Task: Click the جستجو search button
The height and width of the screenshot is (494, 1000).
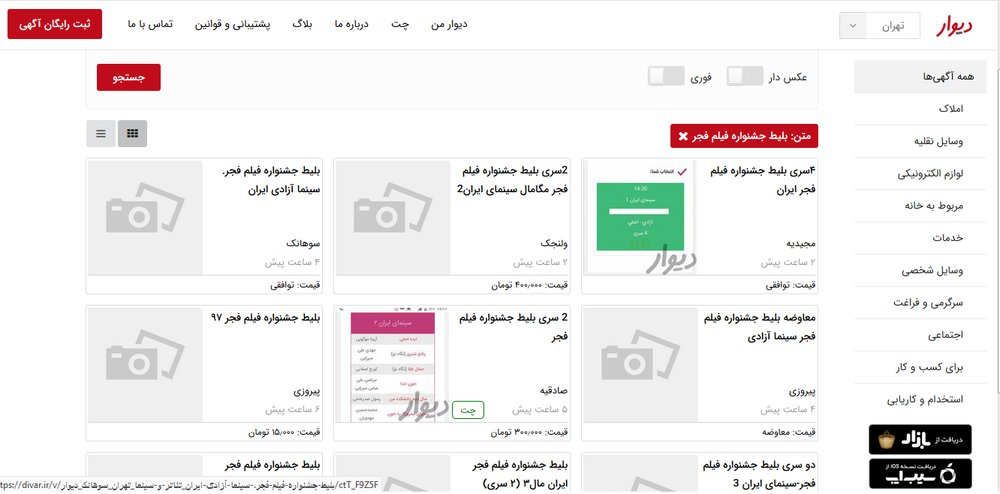Action: (x=129, y=77)
